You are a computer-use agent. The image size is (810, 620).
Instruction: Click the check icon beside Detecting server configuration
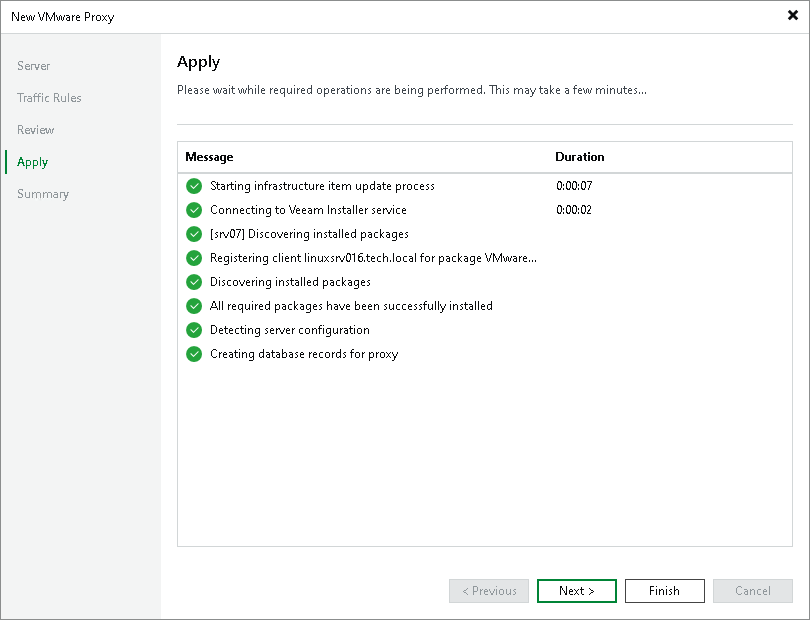[x=194, y=330]
